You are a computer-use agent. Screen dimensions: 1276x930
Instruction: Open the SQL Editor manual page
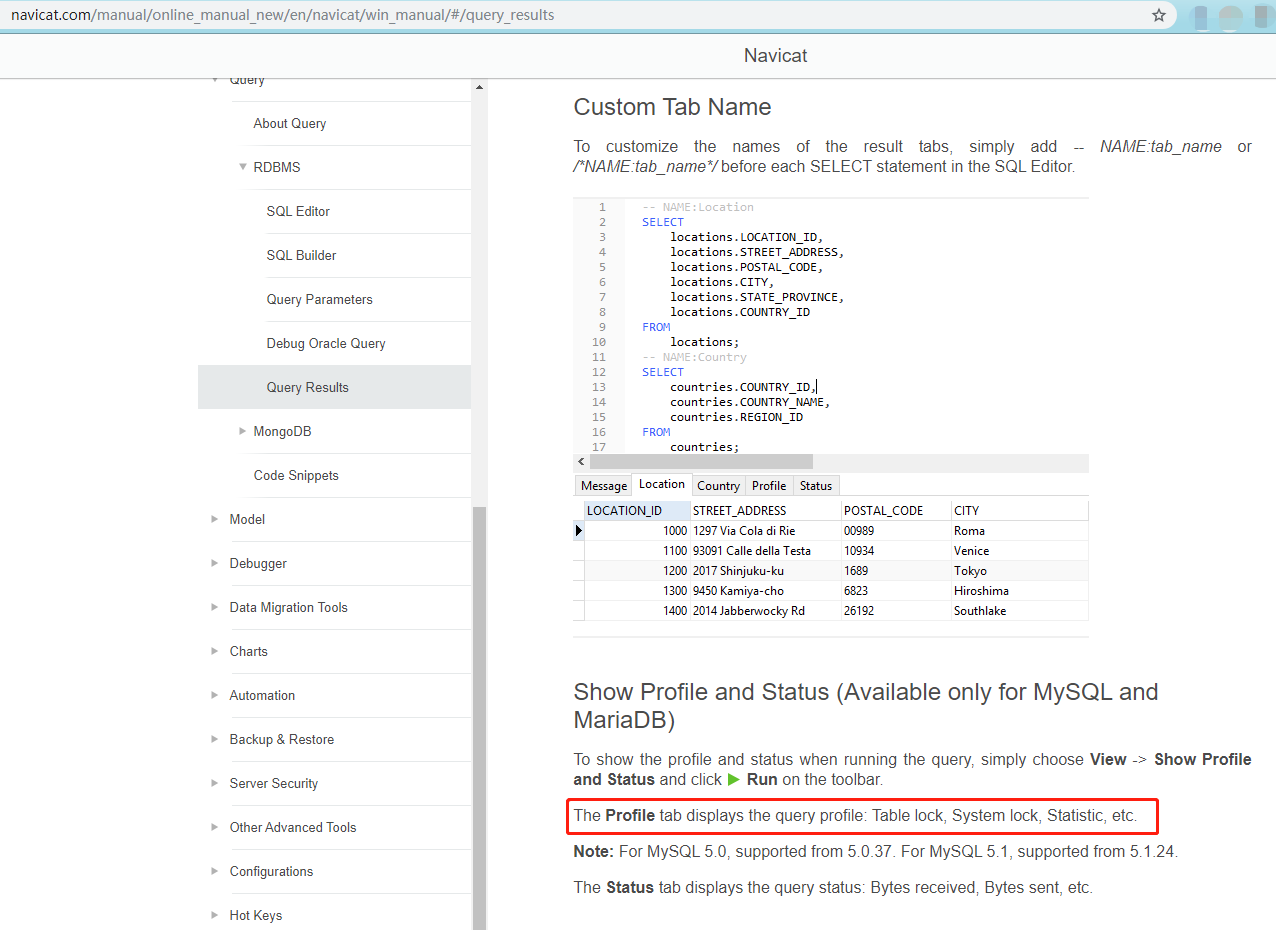tap(298, 211)
